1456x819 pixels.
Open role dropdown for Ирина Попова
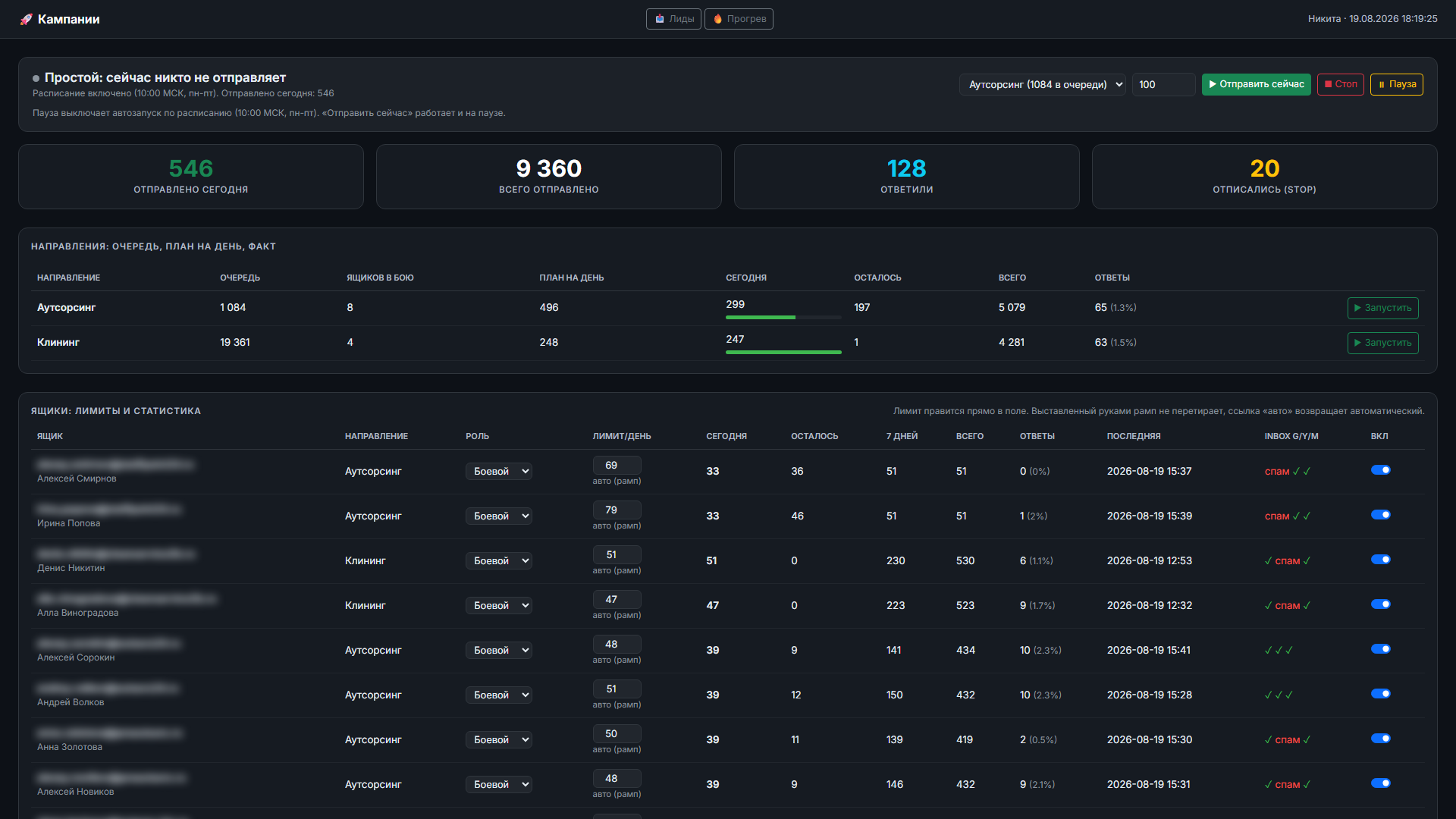coord(498,516)
